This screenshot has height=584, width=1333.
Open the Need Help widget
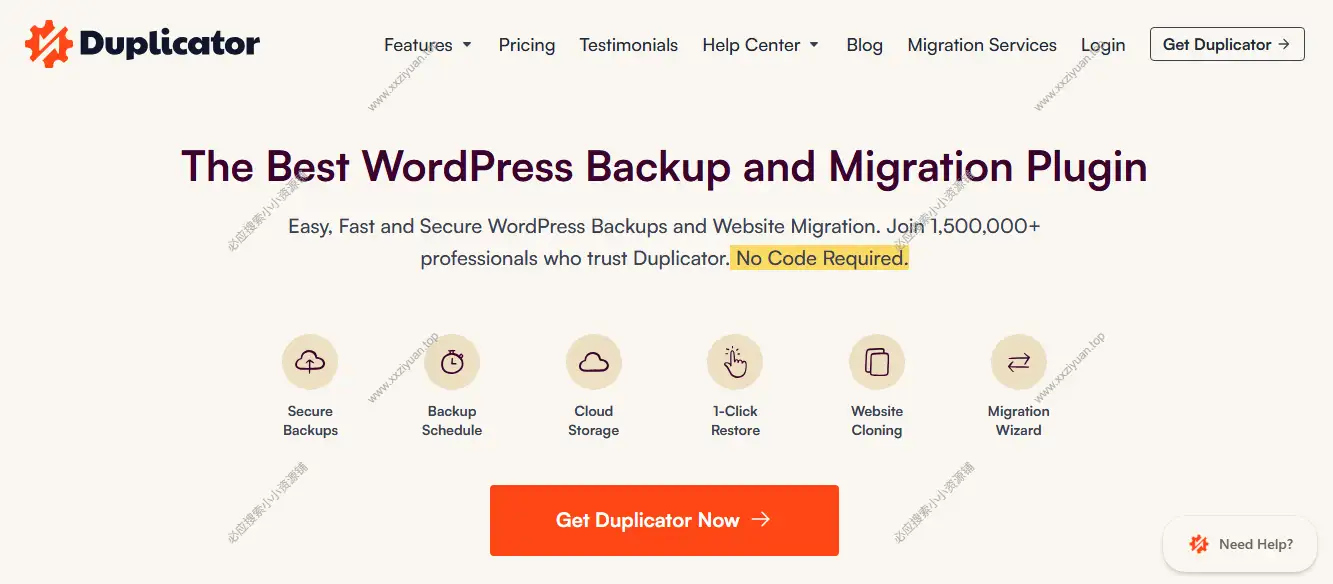coord(1240,544)
